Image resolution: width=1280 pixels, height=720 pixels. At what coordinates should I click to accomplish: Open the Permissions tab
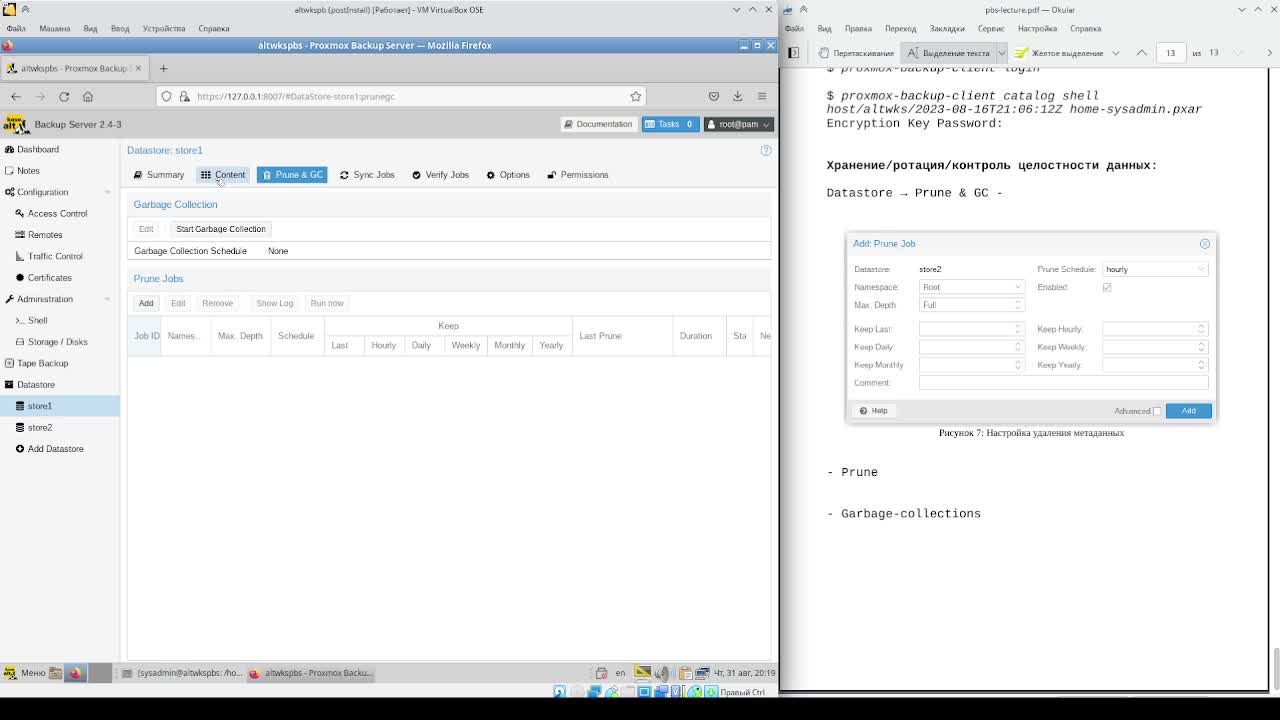(x=578, y=175)
